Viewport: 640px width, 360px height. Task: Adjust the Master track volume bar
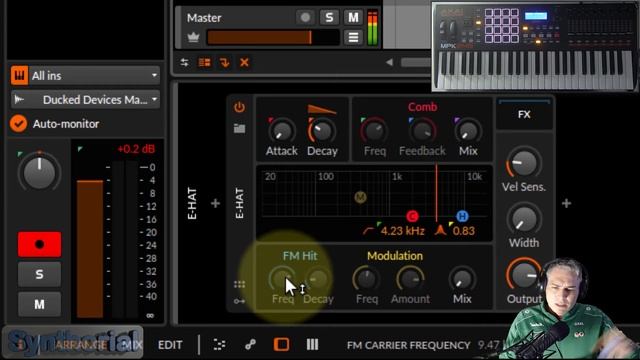pyautogui.click(x=273, y=38)
